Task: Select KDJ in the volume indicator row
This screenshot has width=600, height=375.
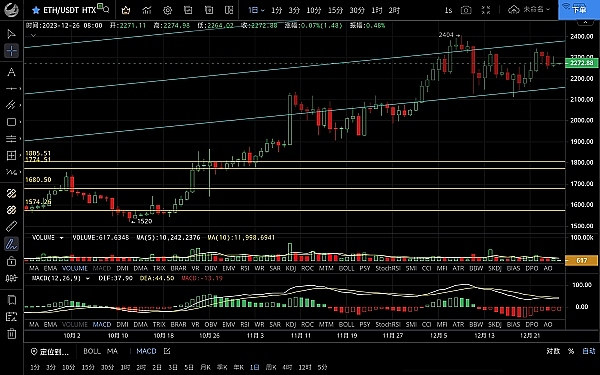Action: [291, 268]
